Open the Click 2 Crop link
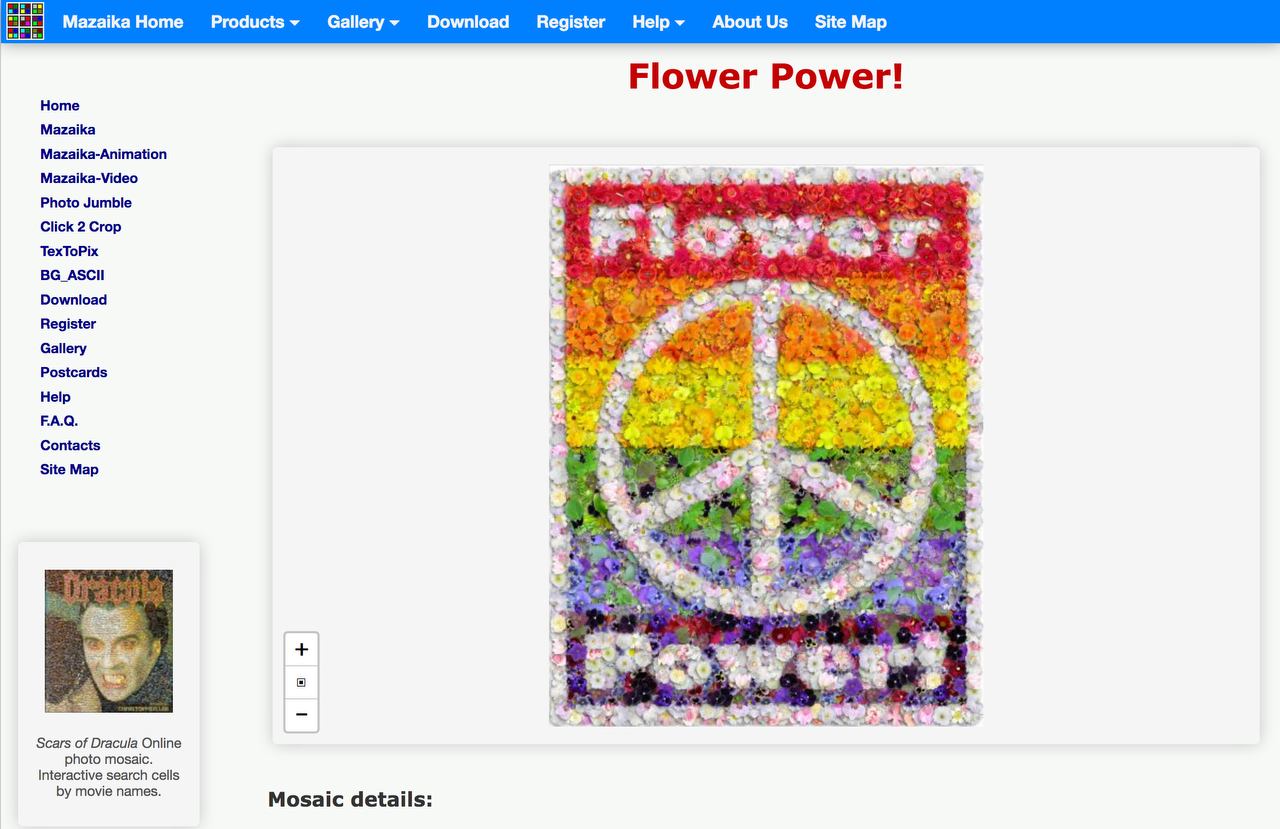The image size is (1280, 829). 80,226
